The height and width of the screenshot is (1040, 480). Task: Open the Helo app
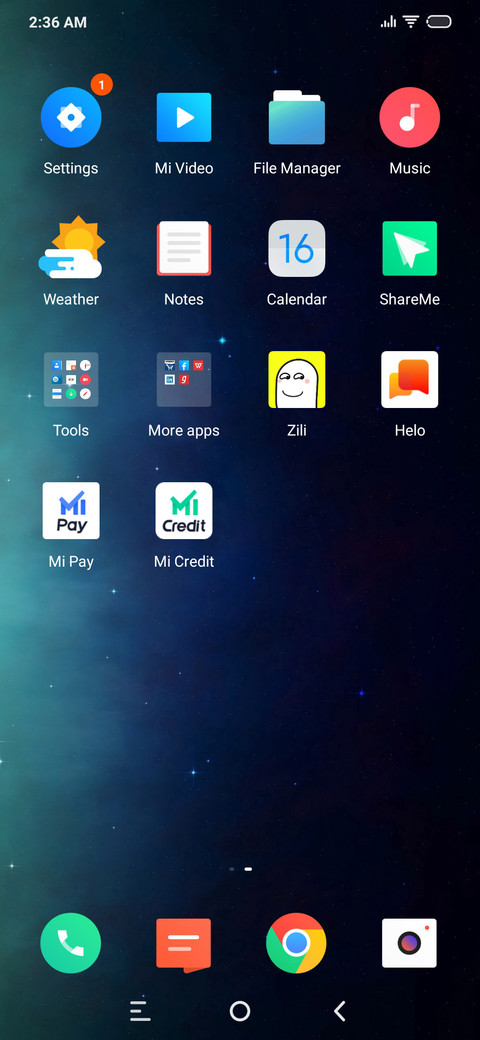click(x=410, y=379)
